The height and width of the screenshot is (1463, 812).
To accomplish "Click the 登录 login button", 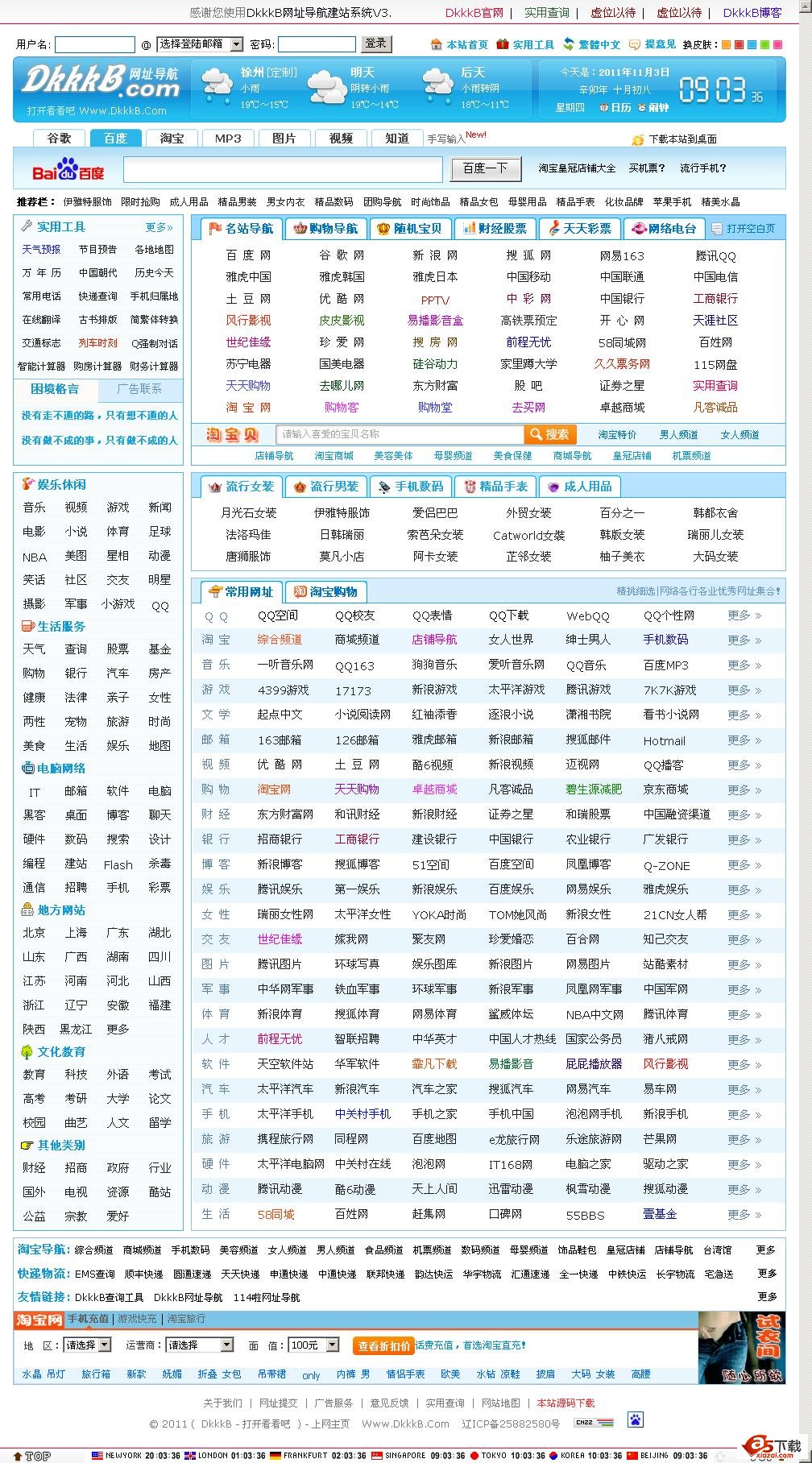I will click(375, 44).
